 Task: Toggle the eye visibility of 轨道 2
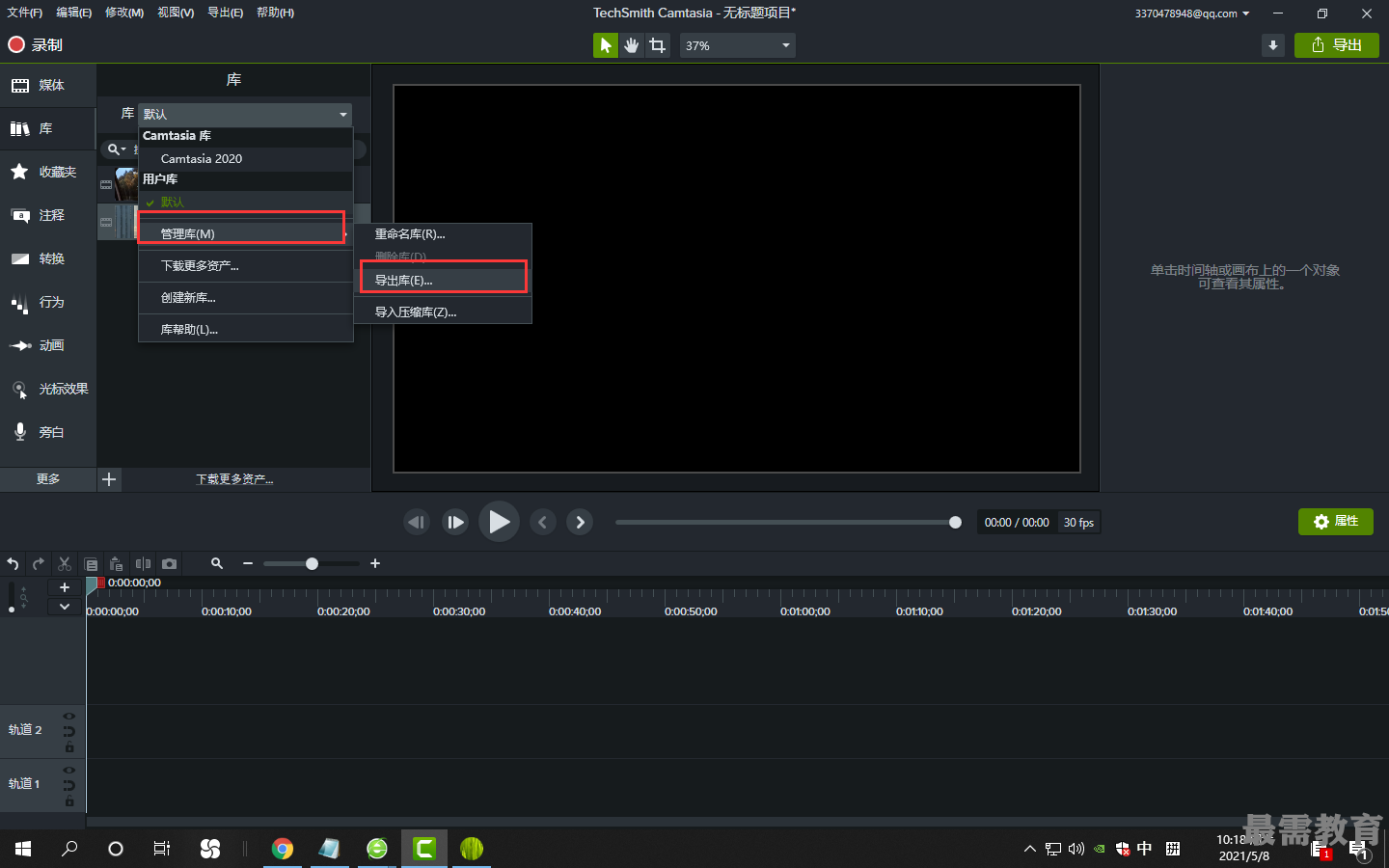click(x=69, y=716)
